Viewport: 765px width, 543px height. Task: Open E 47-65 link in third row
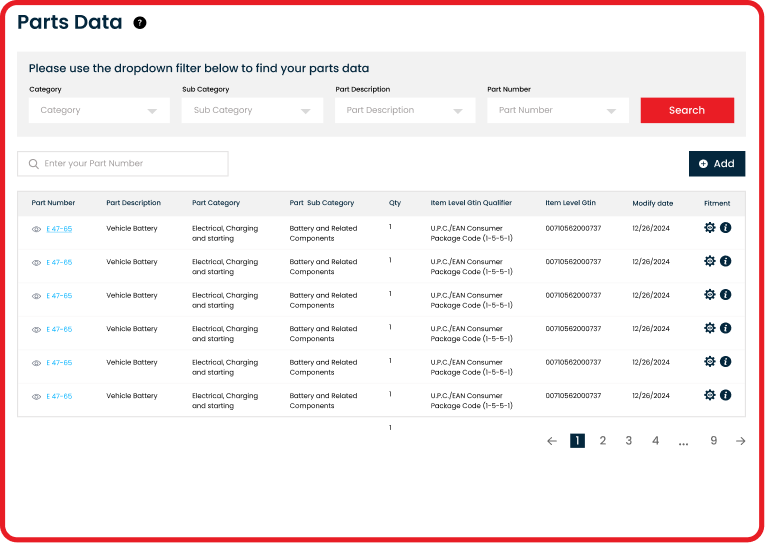tap(59, 296)
